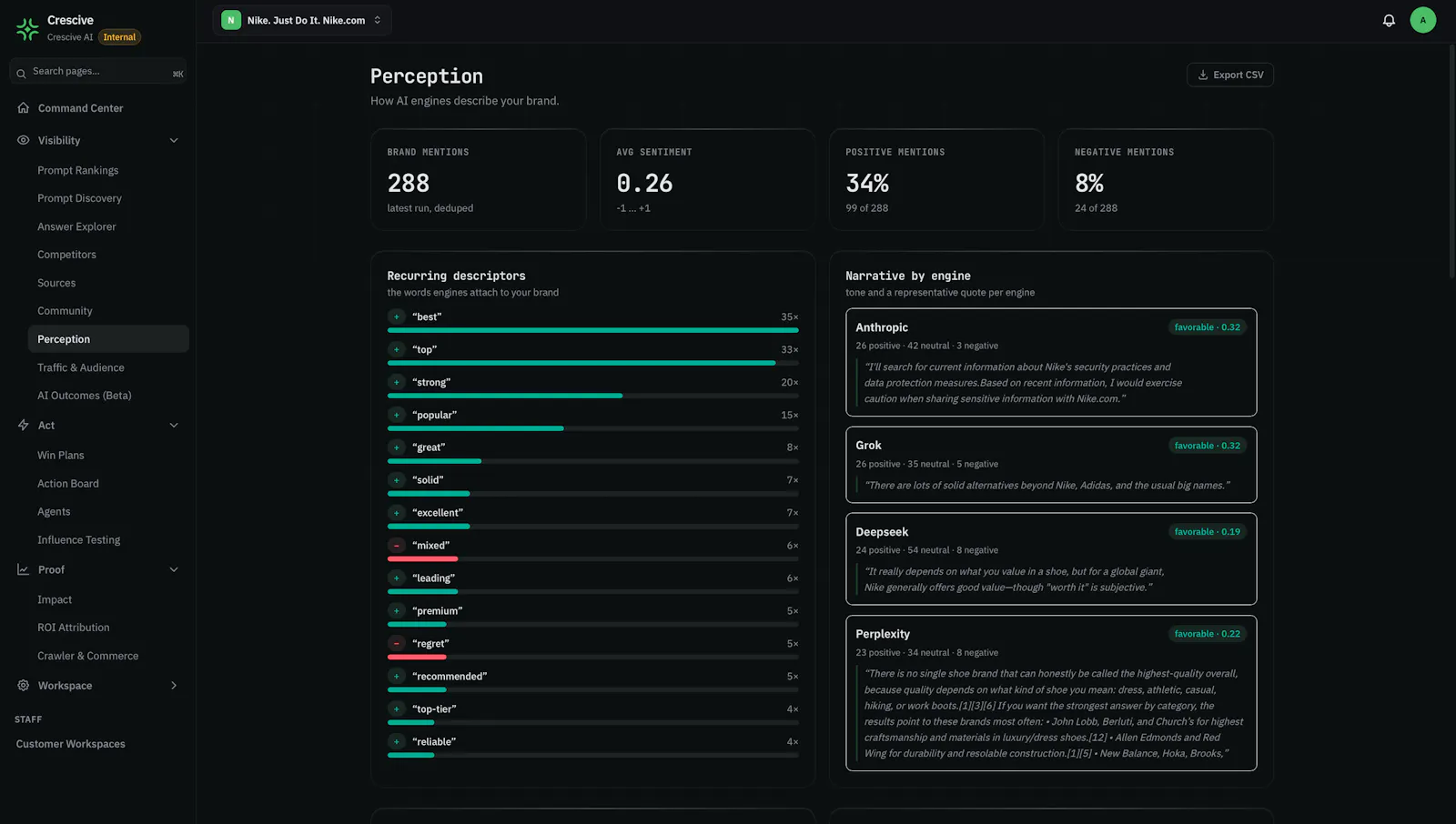Click the "regret" red descriptor bar
The width and height of the screenshot is (1456, 824).
[x=417, y=657]
